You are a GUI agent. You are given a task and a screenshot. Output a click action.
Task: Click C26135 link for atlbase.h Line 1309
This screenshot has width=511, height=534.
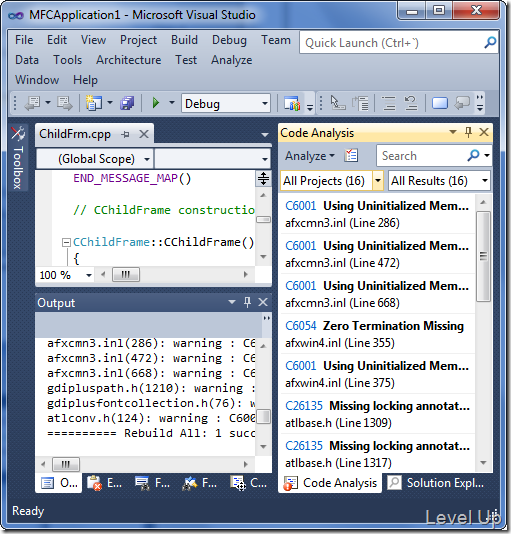tap(304, 406)
